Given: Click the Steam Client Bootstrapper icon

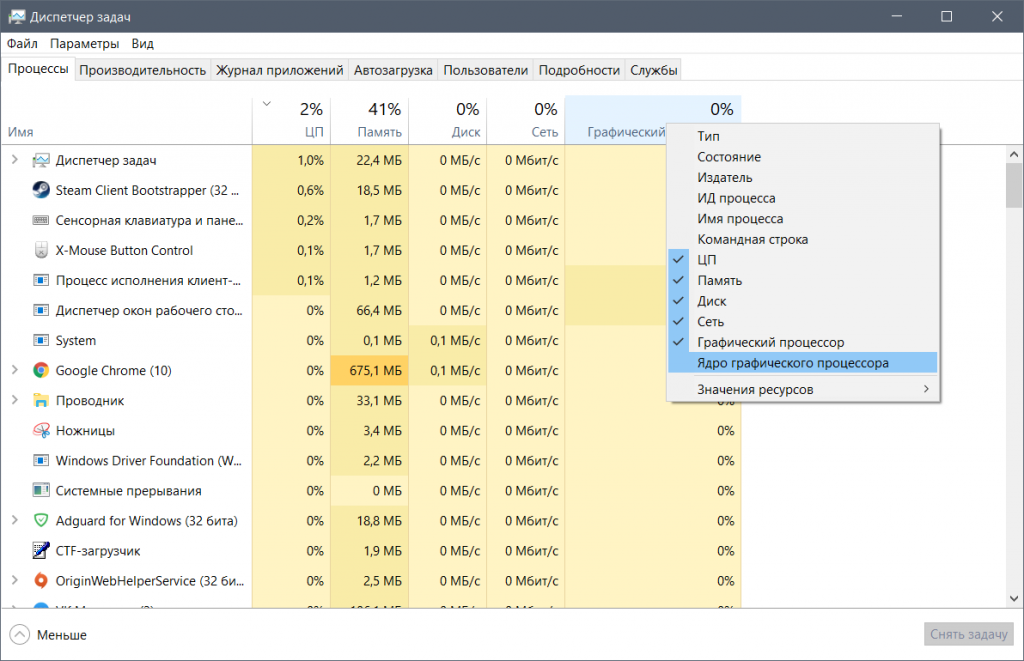Looking at the screenshot, I should coord(41,190).
